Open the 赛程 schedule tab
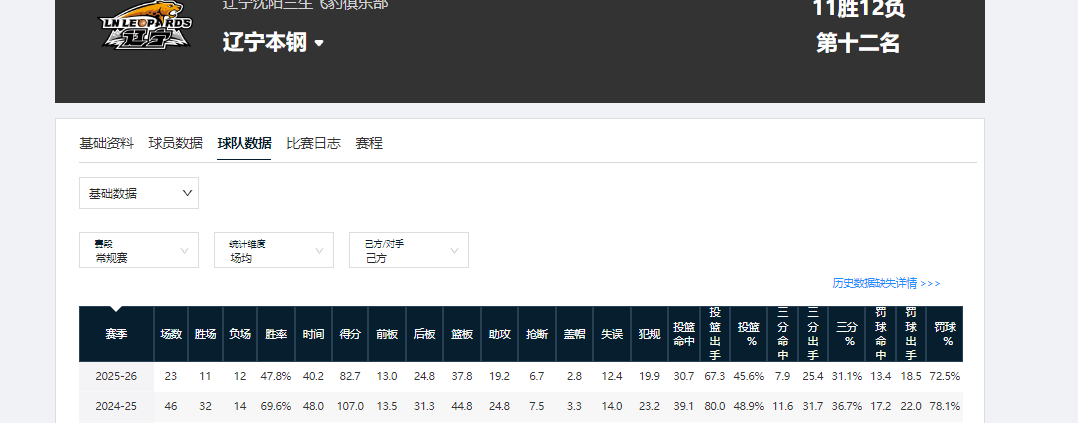The width and height of the screenshot is (1078, 423). coord(369,143)
